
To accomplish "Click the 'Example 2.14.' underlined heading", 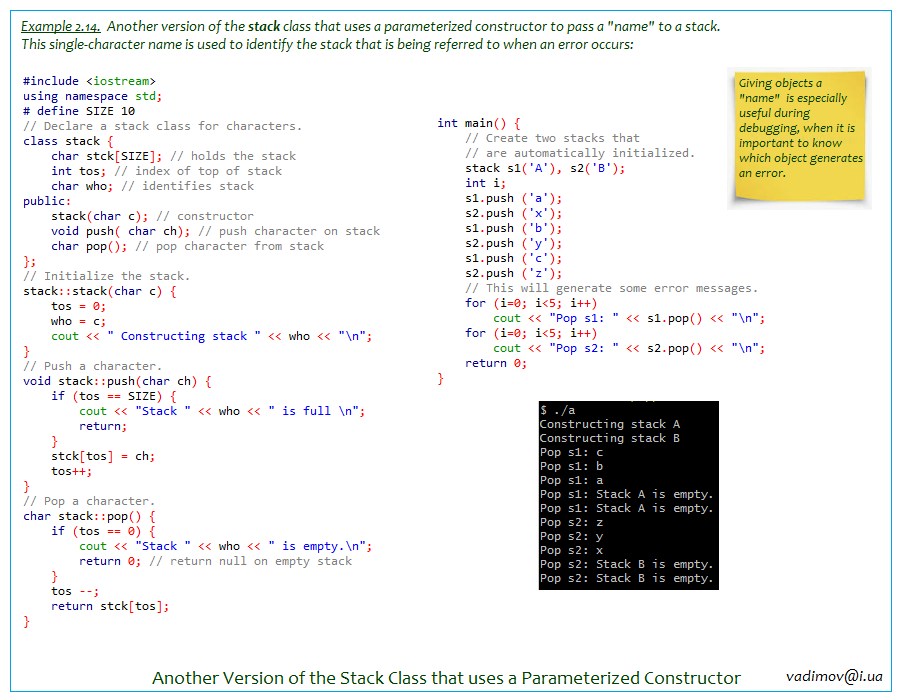I will coord(61,26).
